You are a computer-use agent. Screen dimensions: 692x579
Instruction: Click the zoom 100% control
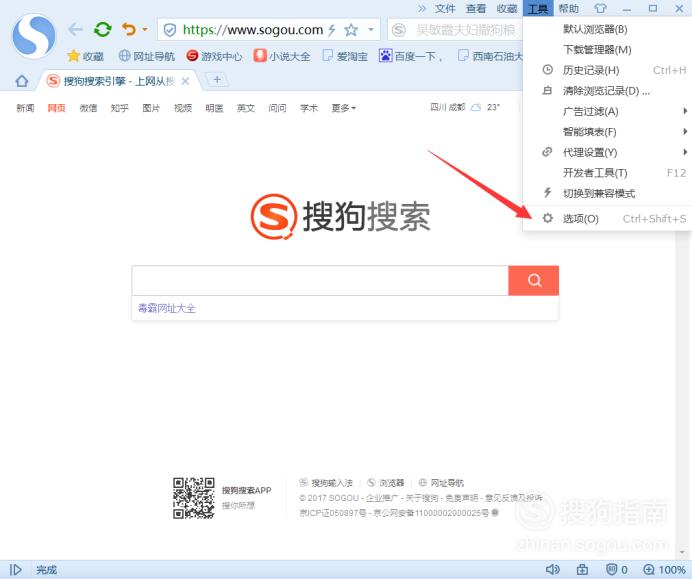coord(664,570)
